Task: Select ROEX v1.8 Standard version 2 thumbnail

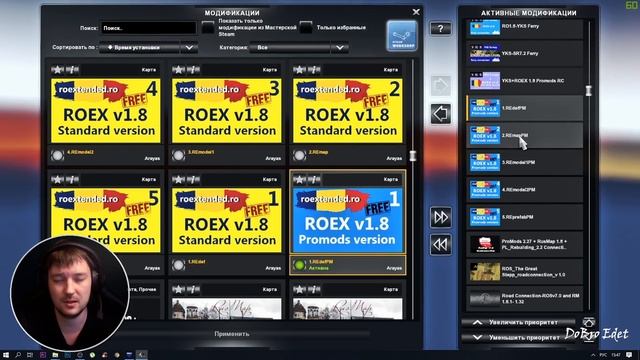Action: tap(348, 111)
